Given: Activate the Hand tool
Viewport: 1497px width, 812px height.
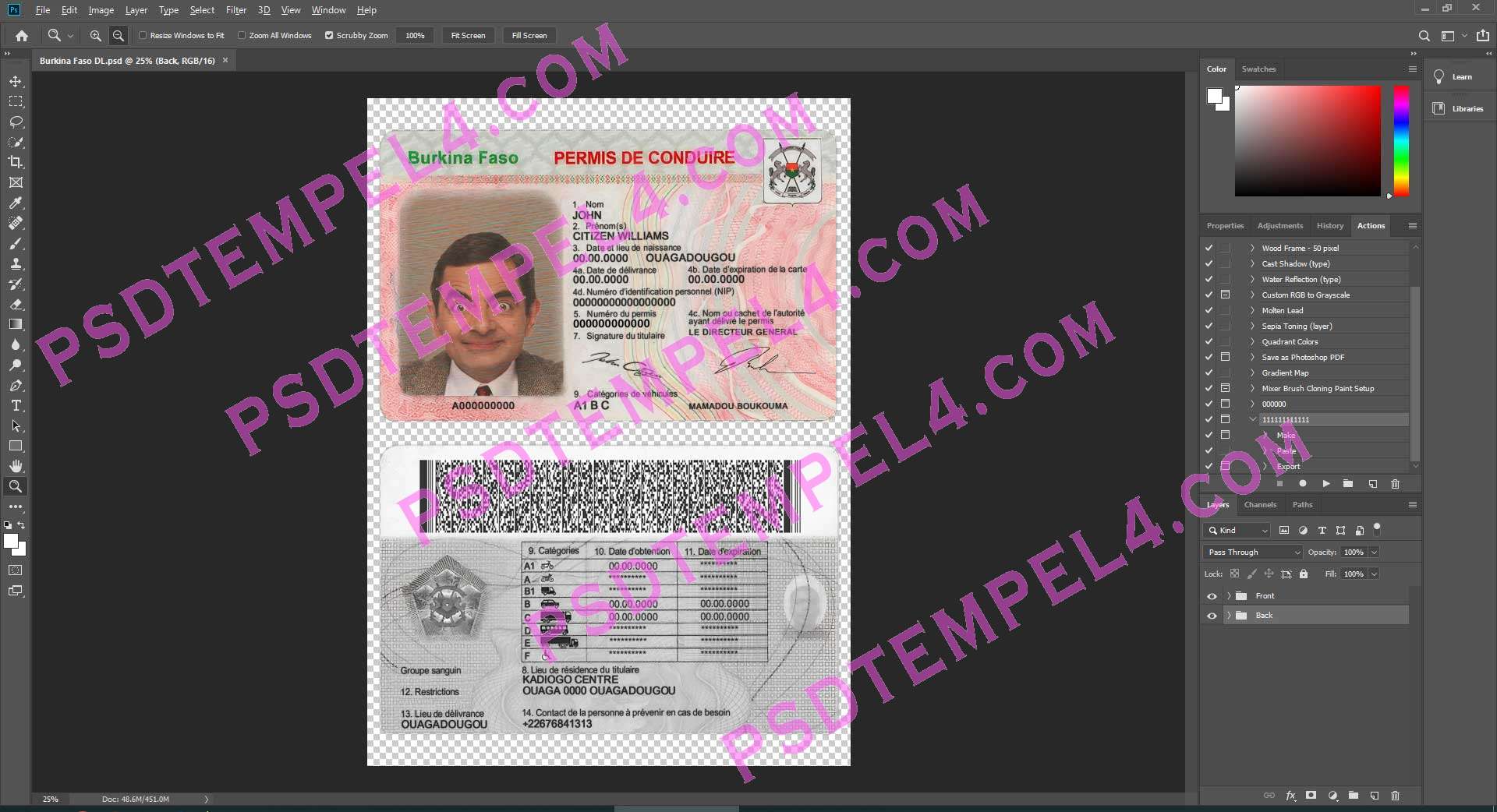Looking at the screenshot, I should coord(16,466).
